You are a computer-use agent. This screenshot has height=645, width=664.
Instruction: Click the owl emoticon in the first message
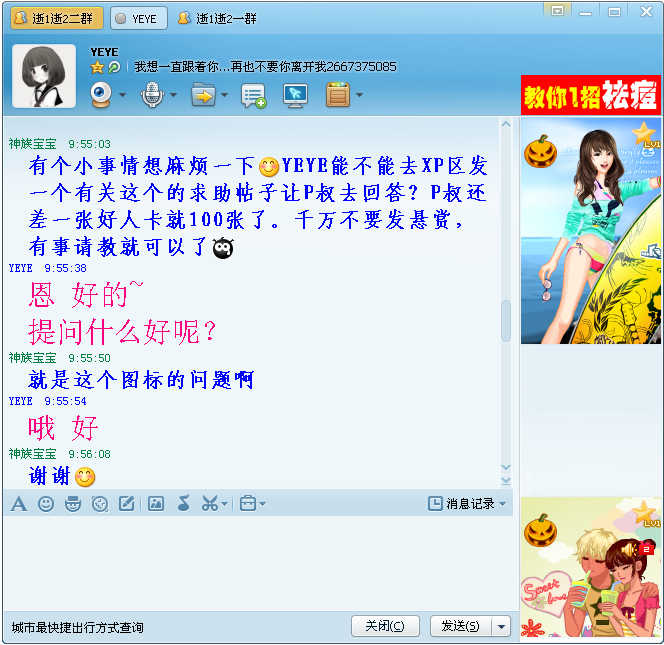point(223,248)
